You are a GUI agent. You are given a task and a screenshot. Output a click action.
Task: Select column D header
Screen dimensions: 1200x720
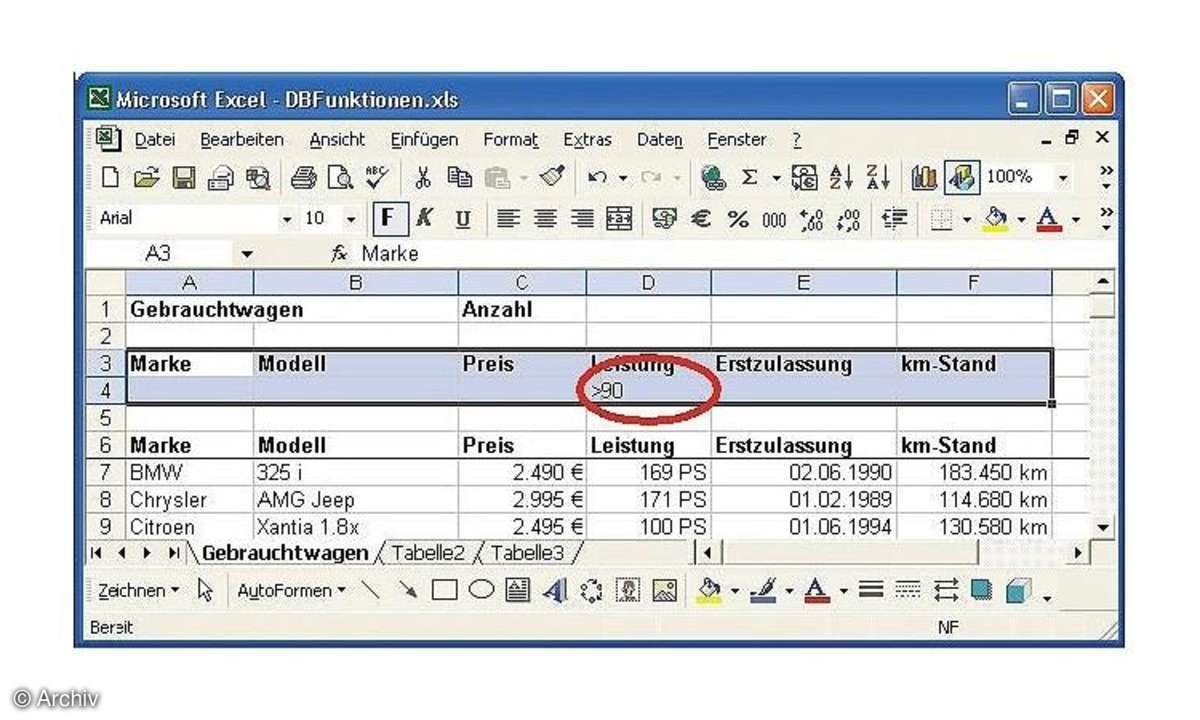tap(648, 283)
